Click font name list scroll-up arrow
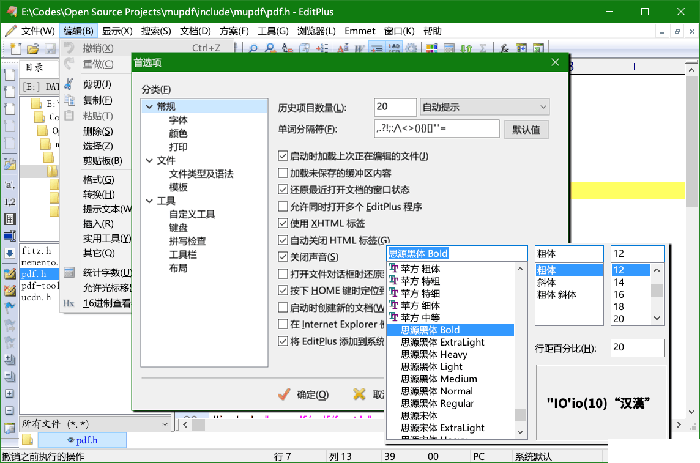700x463 pixels. click(x=520, y=269)
